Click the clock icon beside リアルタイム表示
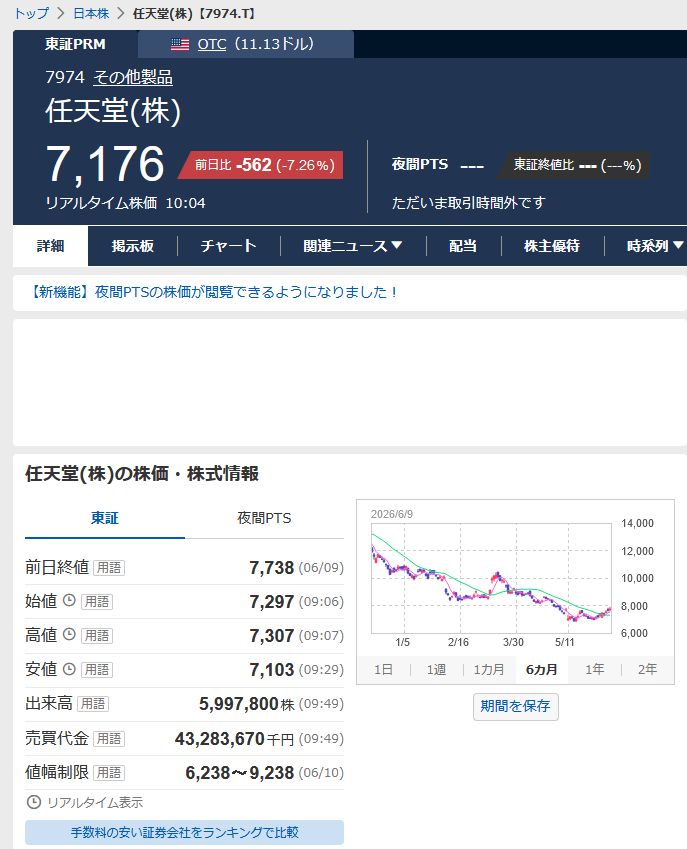This screenshot has width=687, height=849. (34, 802)
